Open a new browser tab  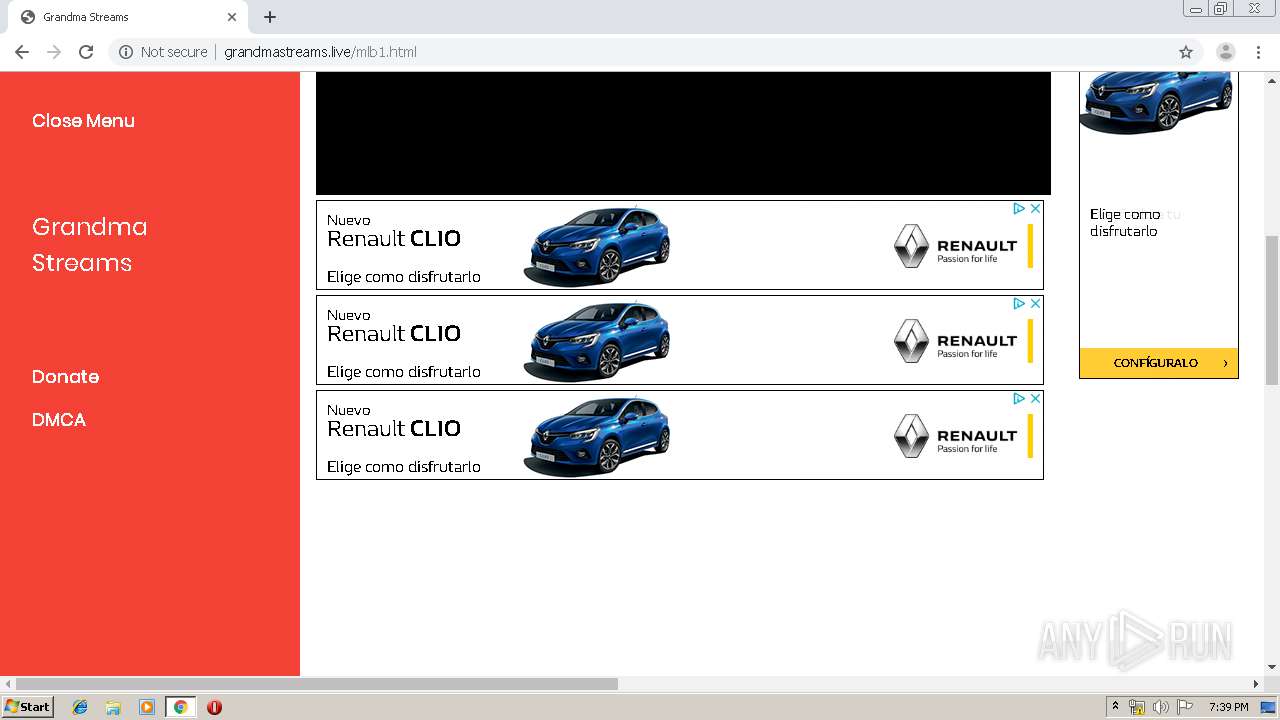(270, 17)
